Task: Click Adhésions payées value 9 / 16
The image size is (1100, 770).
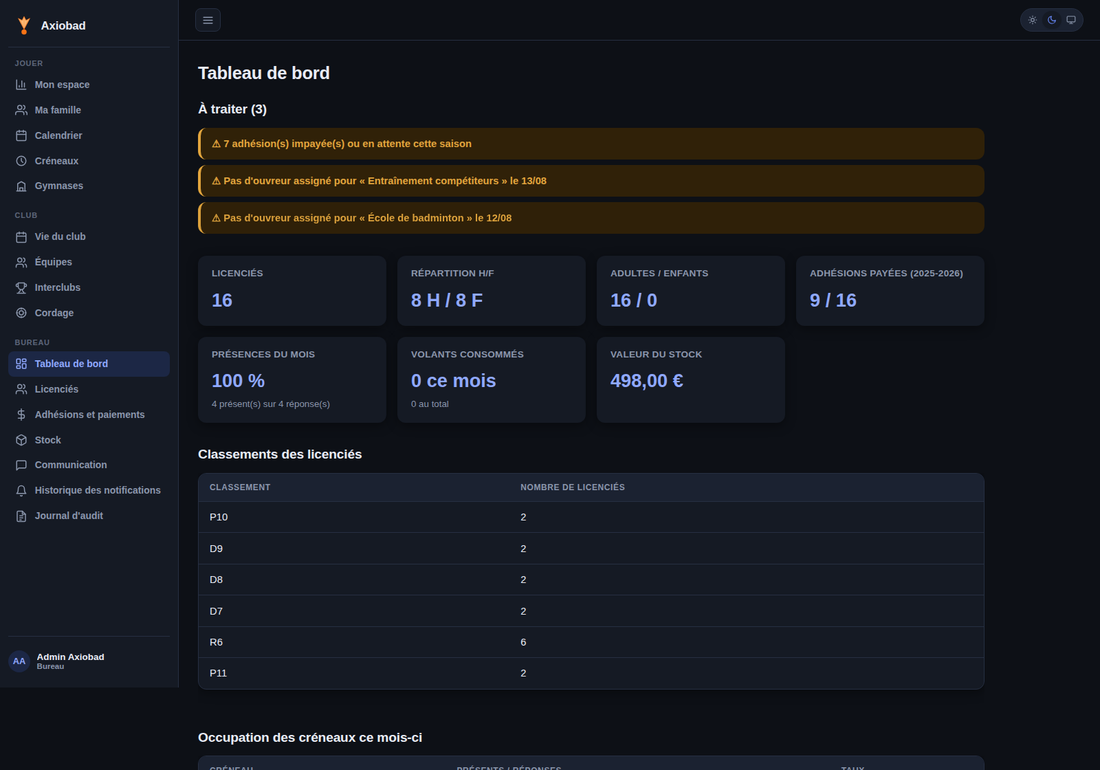Action: 833,301
